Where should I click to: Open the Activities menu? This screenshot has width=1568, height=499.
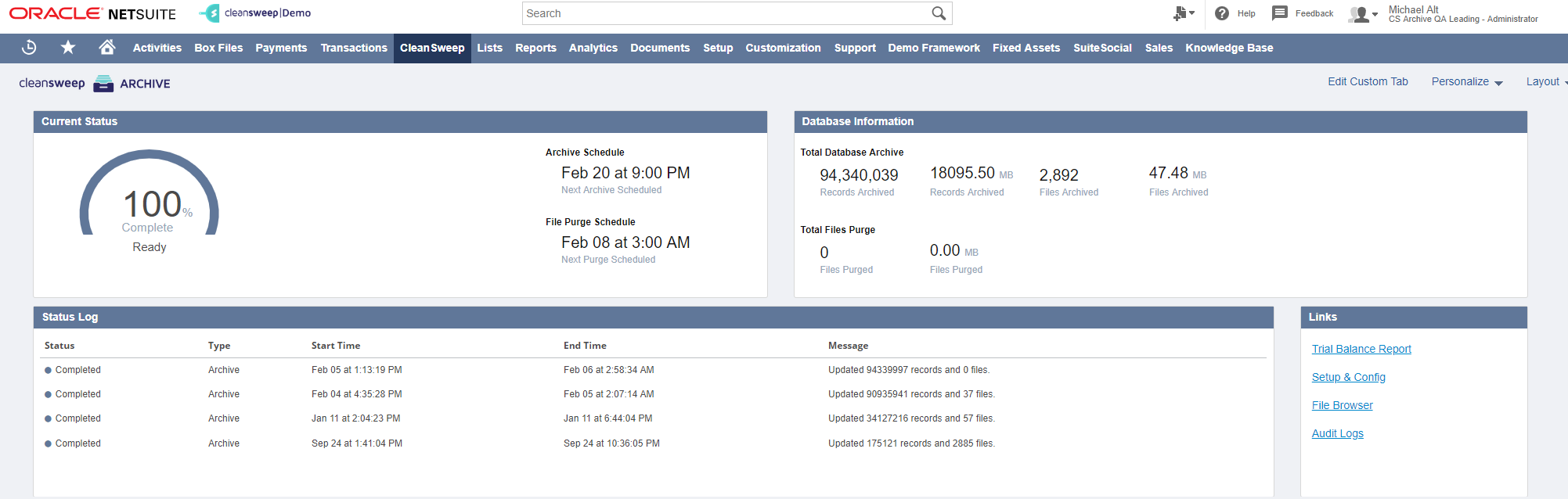[x=157, y=48]
